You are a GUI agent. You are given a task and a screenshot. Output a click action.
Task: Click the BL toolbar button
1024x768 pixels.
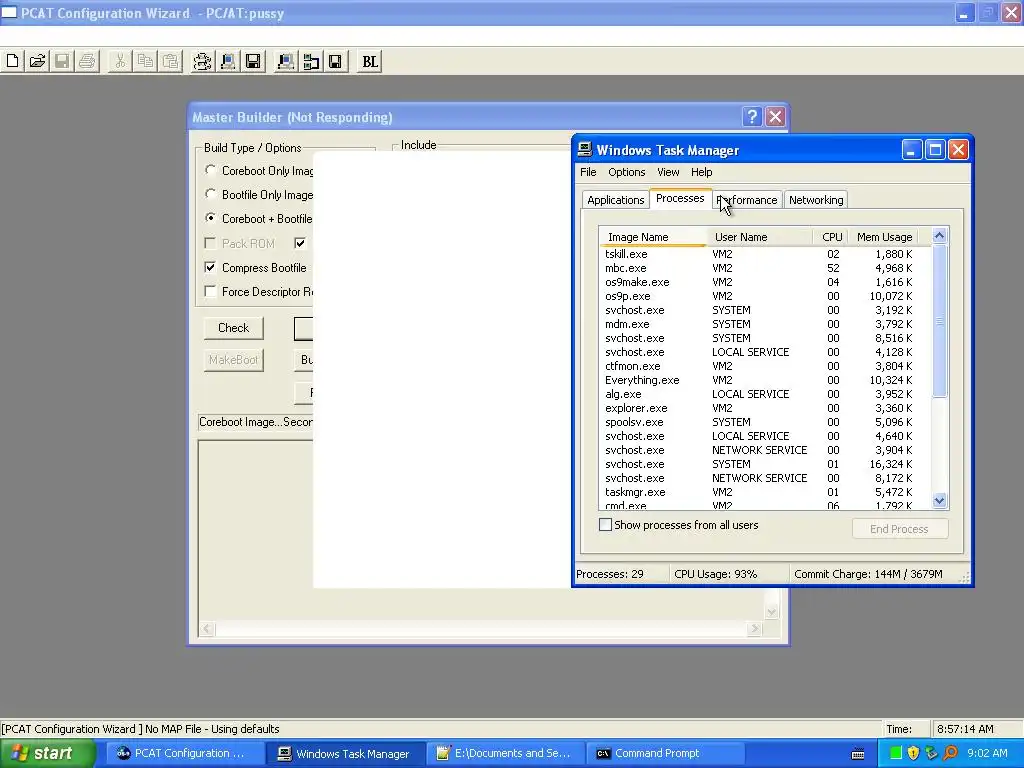pyautogui.click(x=370, y=61)
